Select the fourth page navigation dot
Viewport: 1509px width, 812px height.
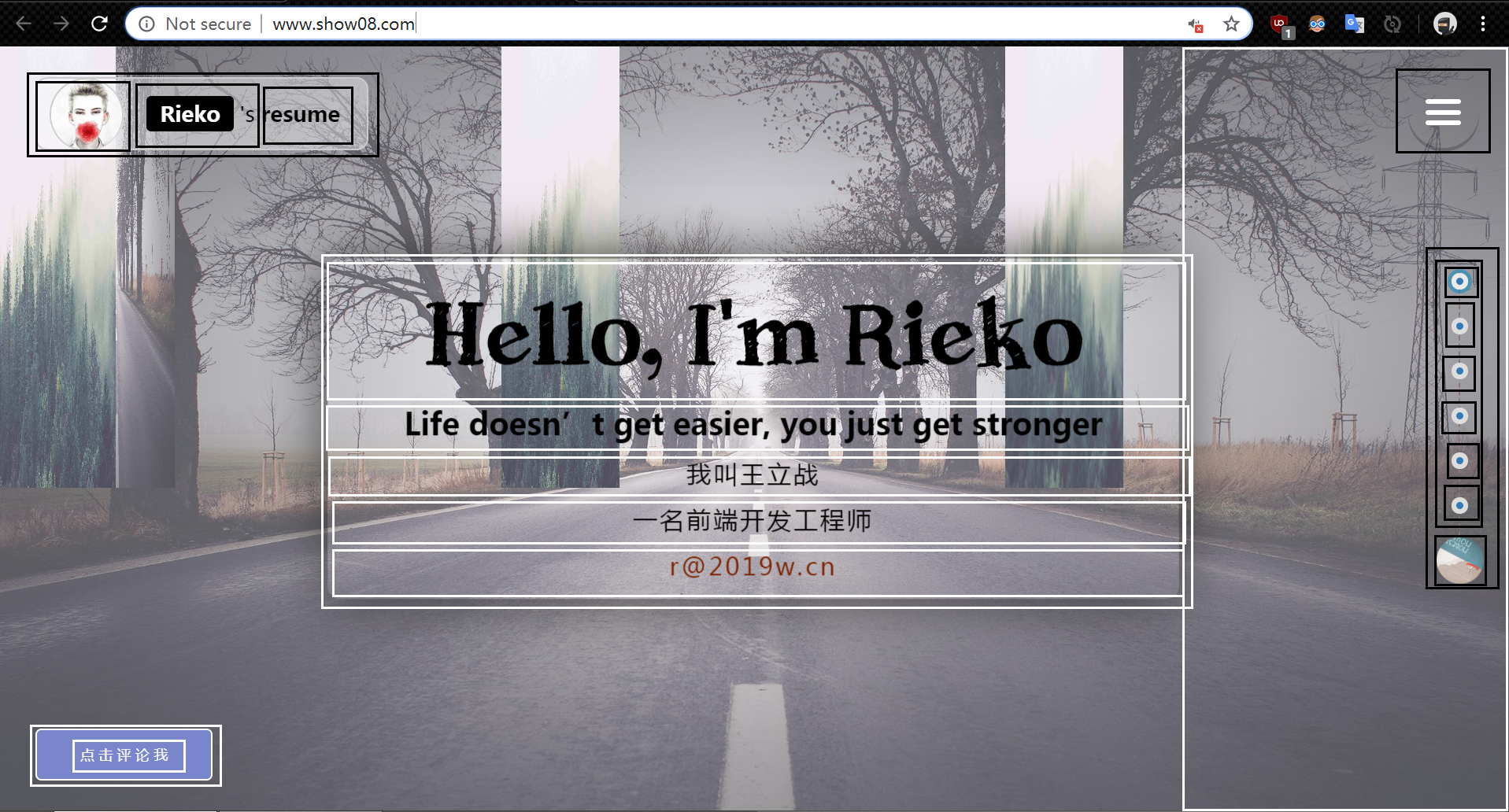click(1459, 416)
